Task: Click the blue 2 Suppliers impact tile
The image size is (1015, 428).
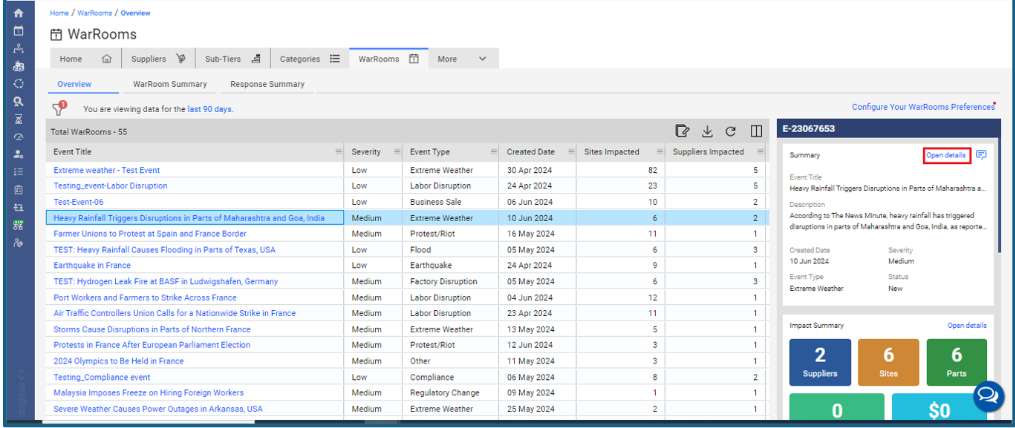Action: 820,363
